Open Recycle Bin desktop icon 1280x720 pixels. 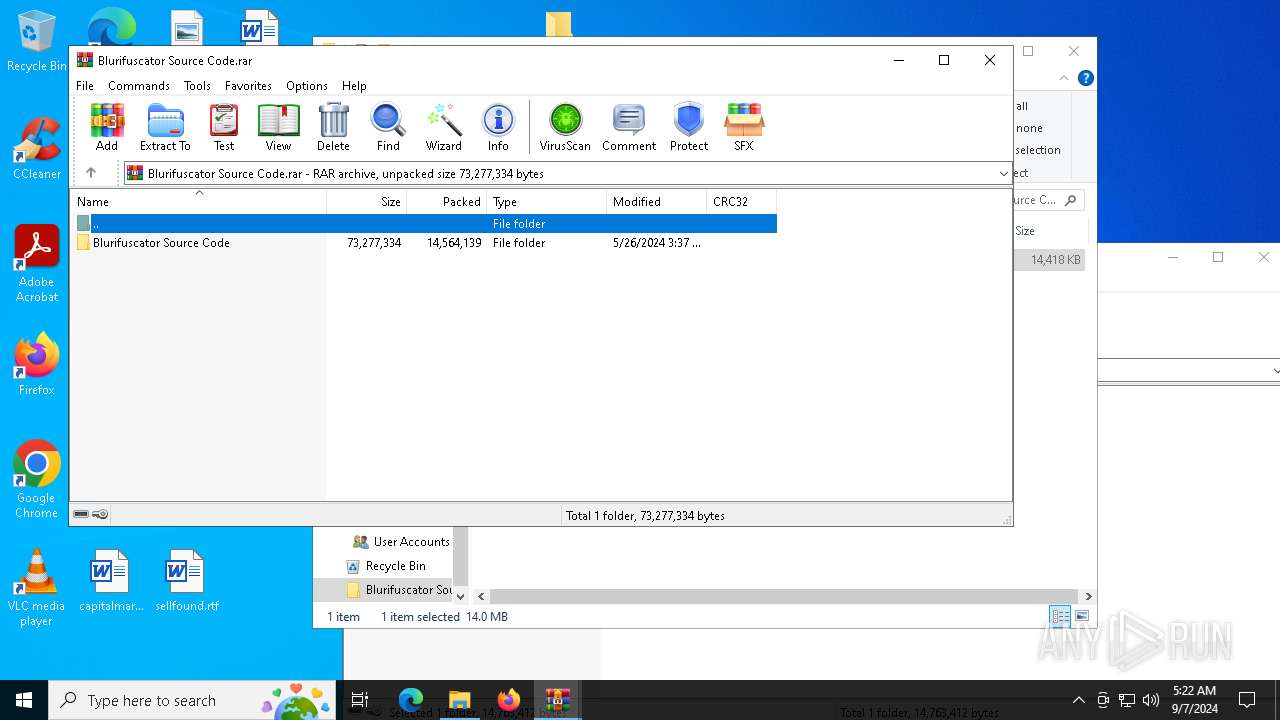click(x=35, y=41)
